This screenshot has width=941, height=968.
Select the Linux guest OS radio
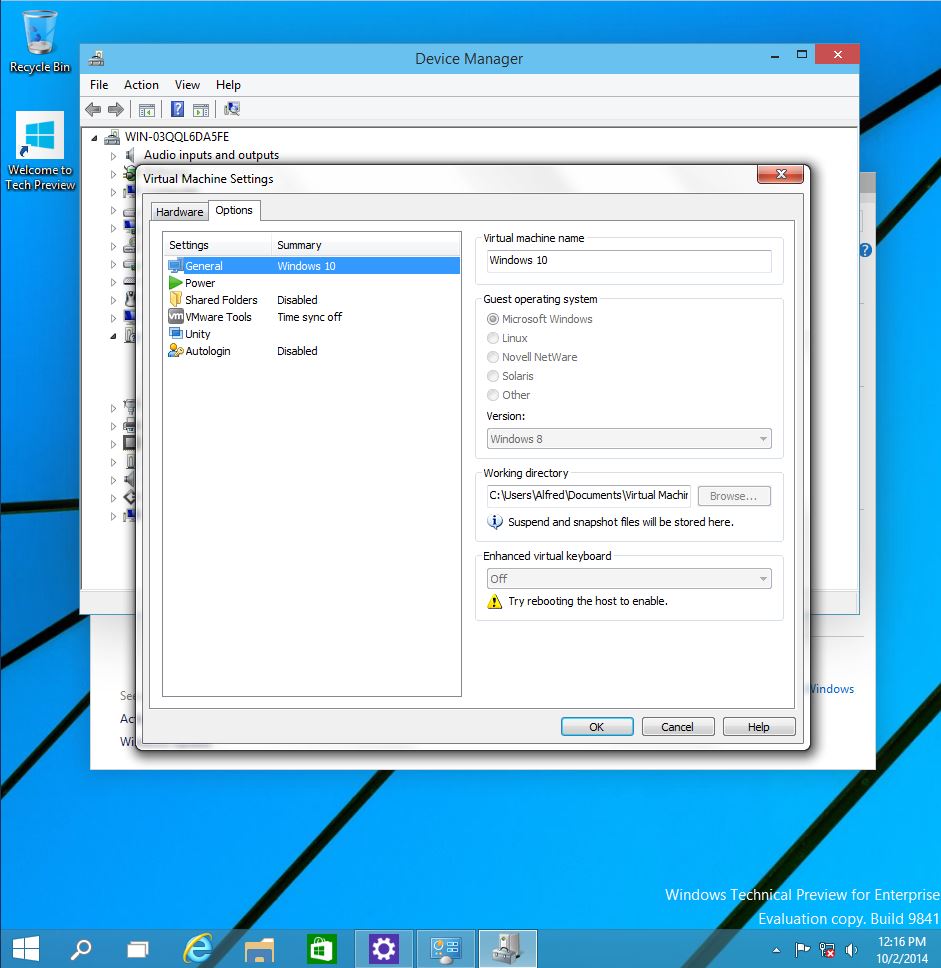point(493,338)
